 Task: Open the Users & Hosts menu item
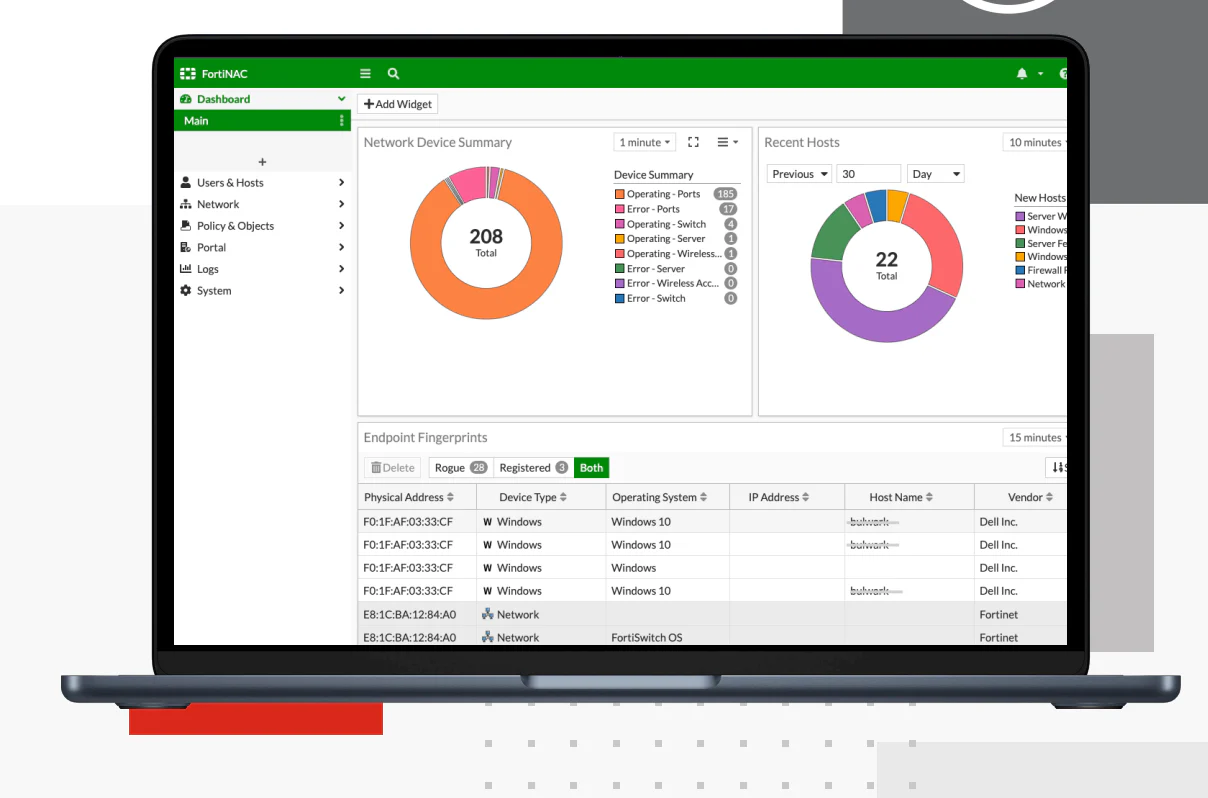[262, 183]
